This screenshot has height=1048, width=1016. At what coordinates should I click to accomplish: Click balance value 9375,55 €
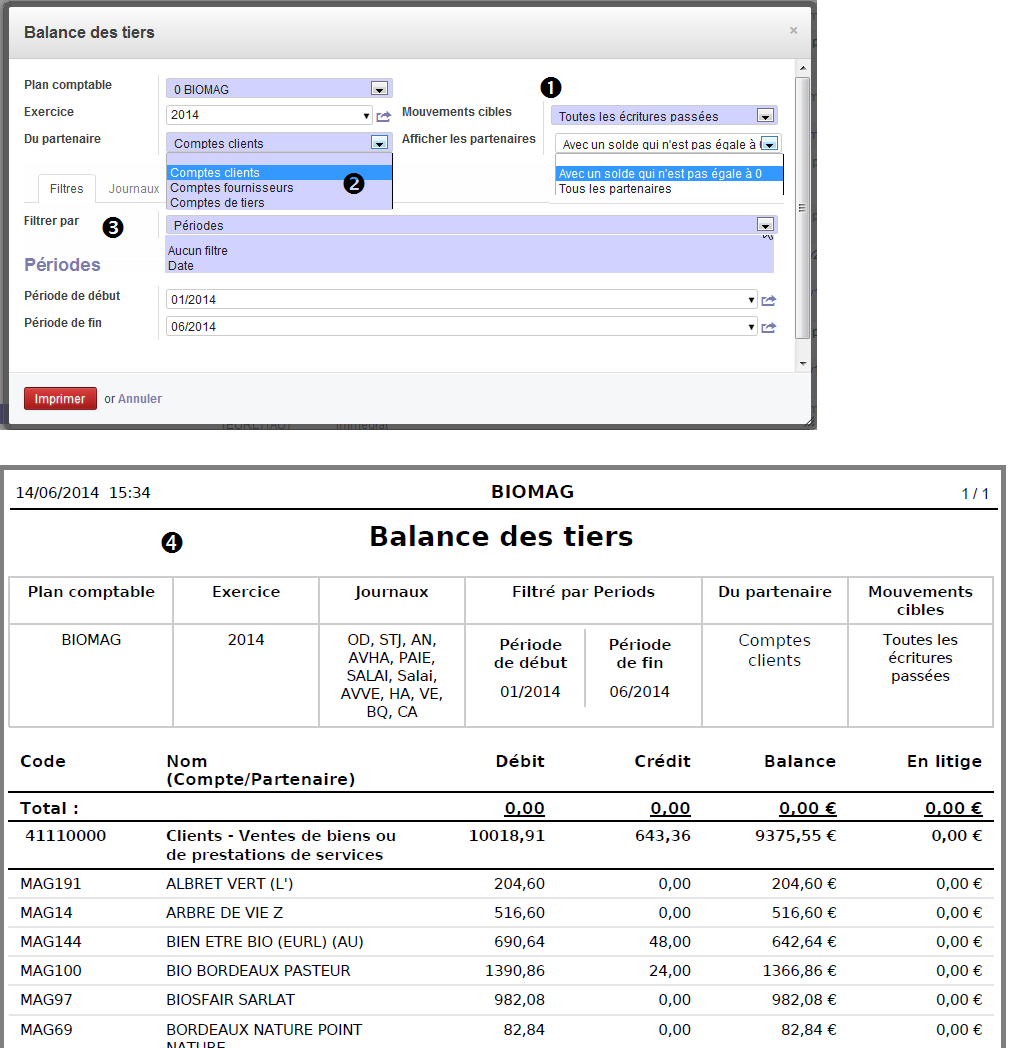coord(795,835)
